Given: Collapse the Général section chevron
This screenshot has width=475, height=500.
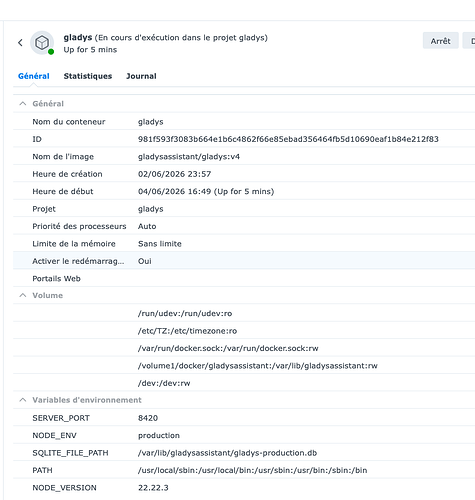Looking at the screenshot, I should click(23, 104).
